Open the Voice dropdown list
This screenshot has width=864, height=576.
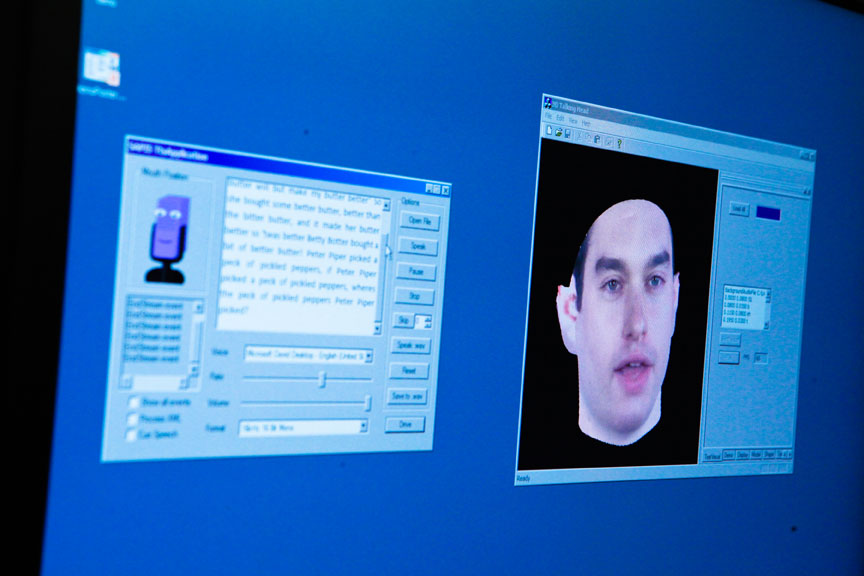(366, 356)
